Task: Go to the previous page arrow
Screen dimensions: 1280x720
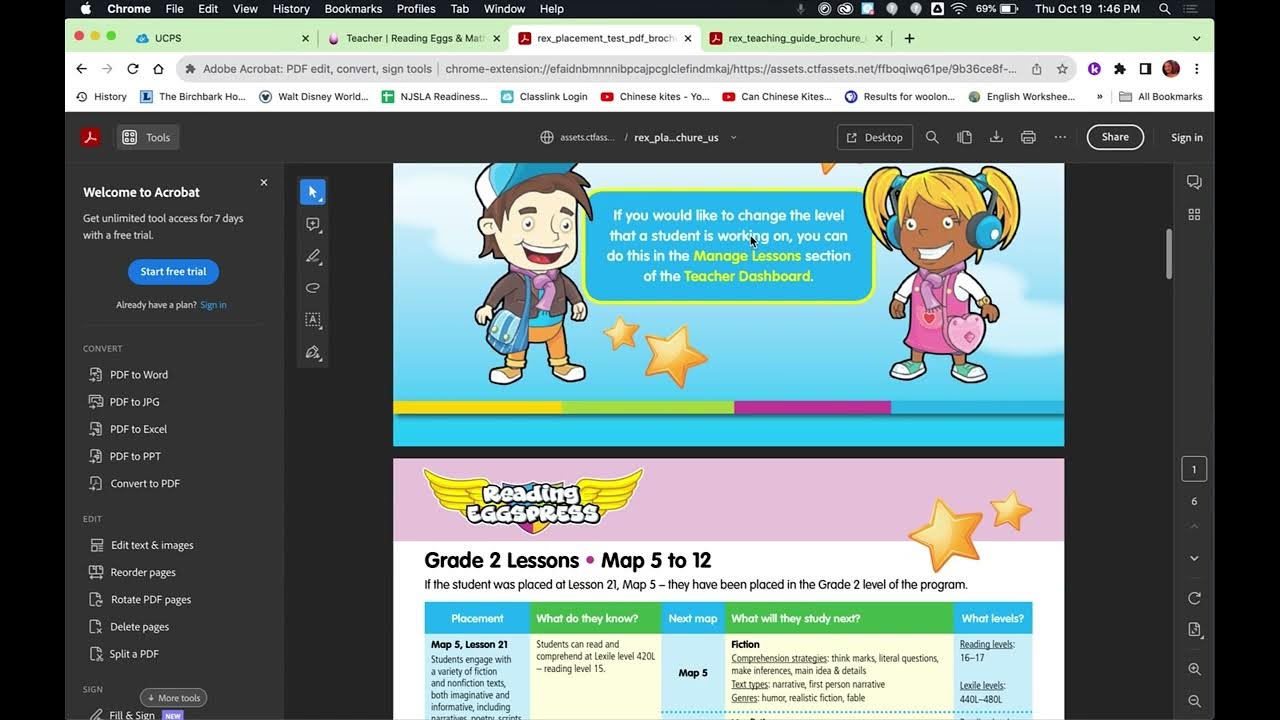Action: point(1194,527)
